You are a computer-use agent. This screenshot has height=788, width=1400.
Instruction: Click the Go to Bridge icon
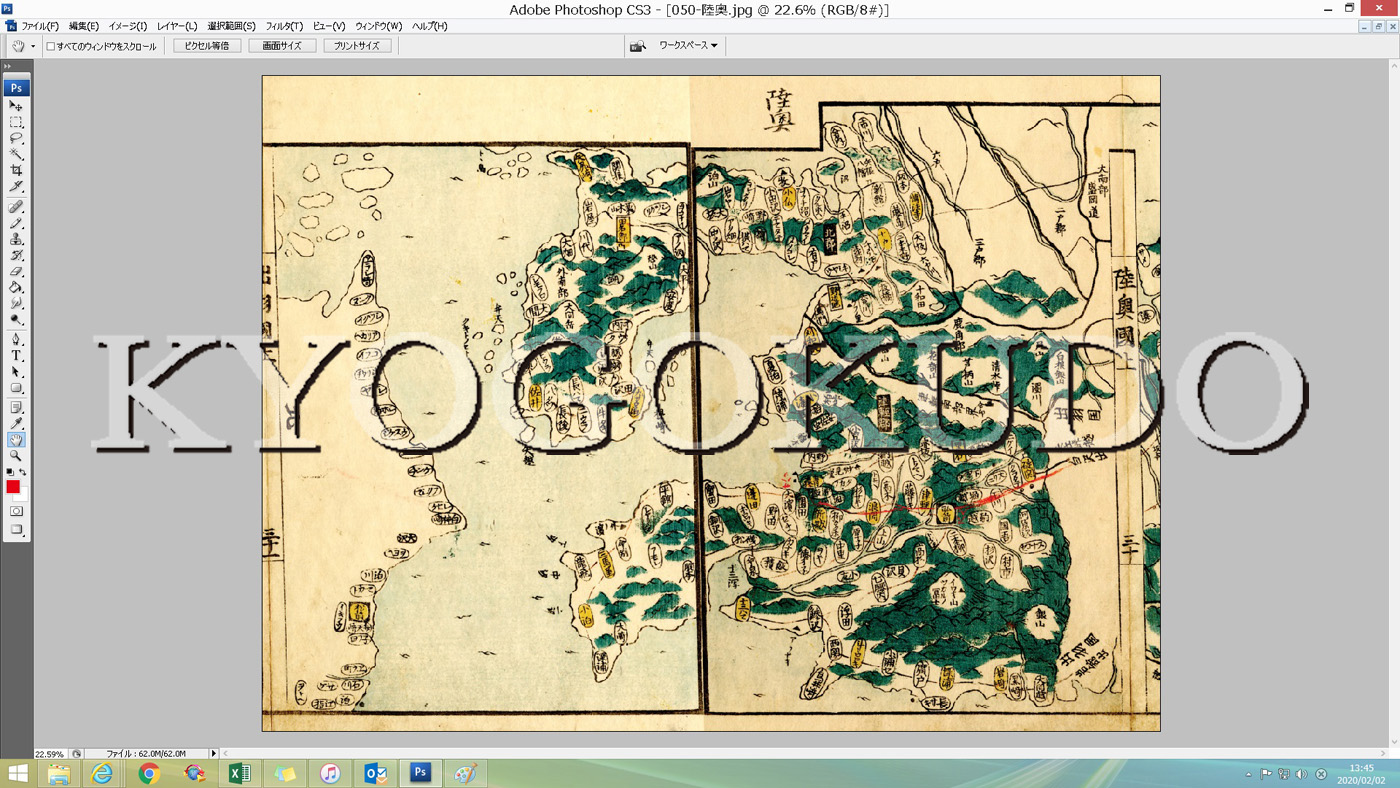[x=637, y=46]
